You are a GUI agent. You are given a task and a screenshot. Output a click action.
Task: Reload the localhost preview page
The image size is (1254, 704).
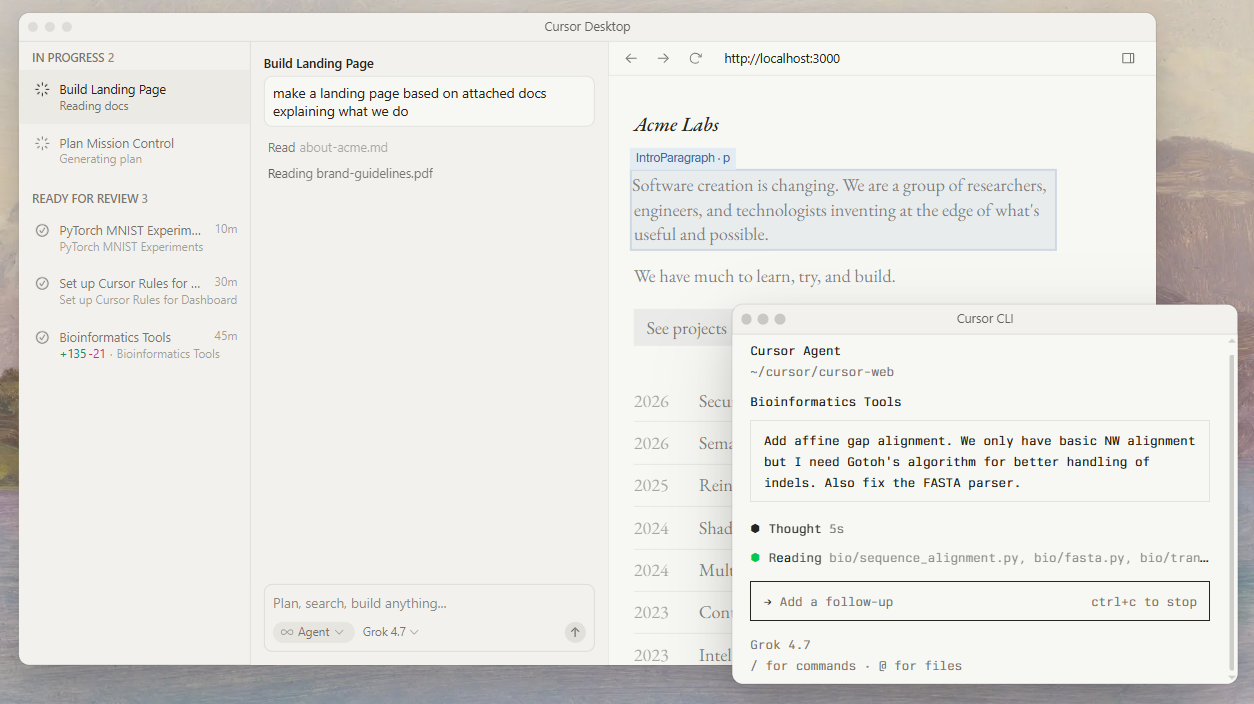[695, 58]
